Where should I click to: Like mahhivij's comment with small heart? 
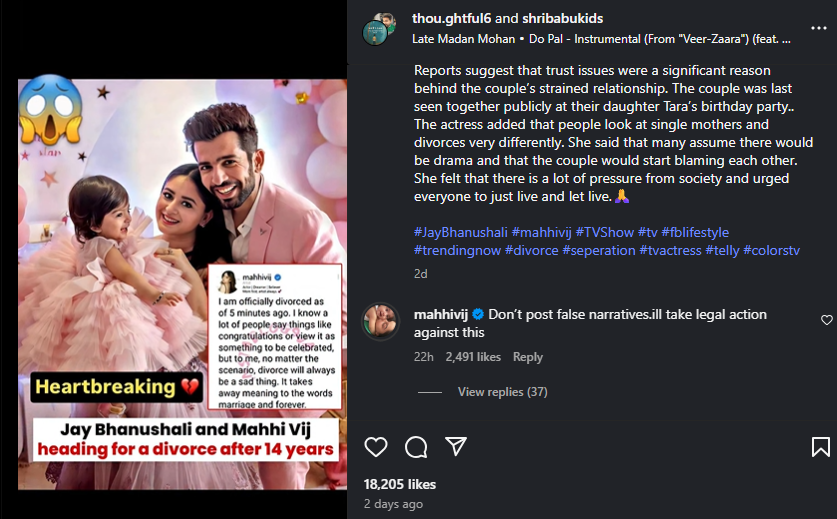coord(826,320)
